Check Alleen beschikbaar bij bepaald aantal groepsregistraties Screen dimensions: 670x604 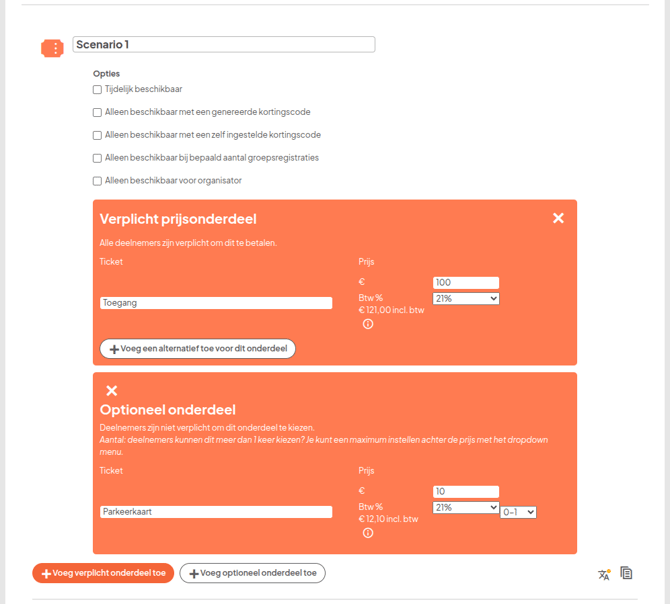coord(98,158)
